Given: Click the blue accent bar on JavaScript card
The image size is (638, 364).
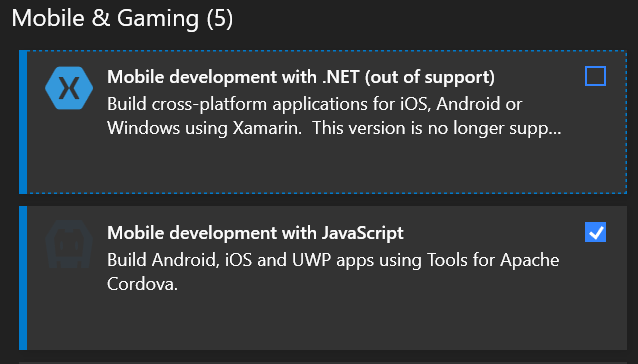Looking at the screenshot, I should [x=23, y=278].
